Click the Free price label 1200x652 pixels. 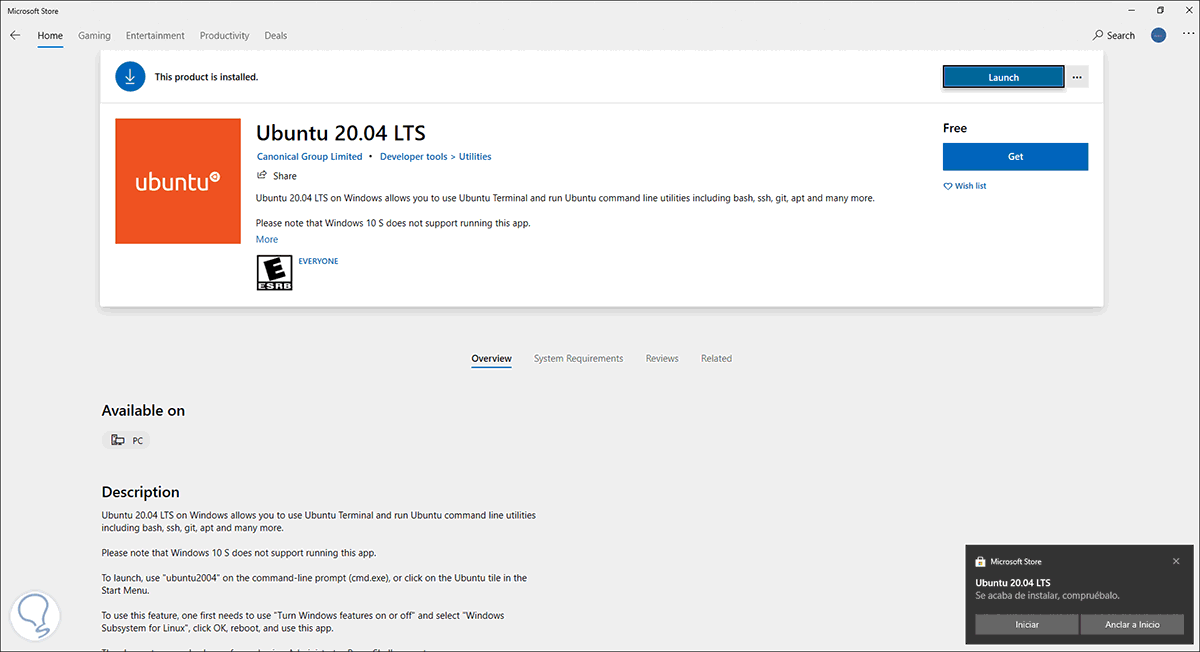955,128
